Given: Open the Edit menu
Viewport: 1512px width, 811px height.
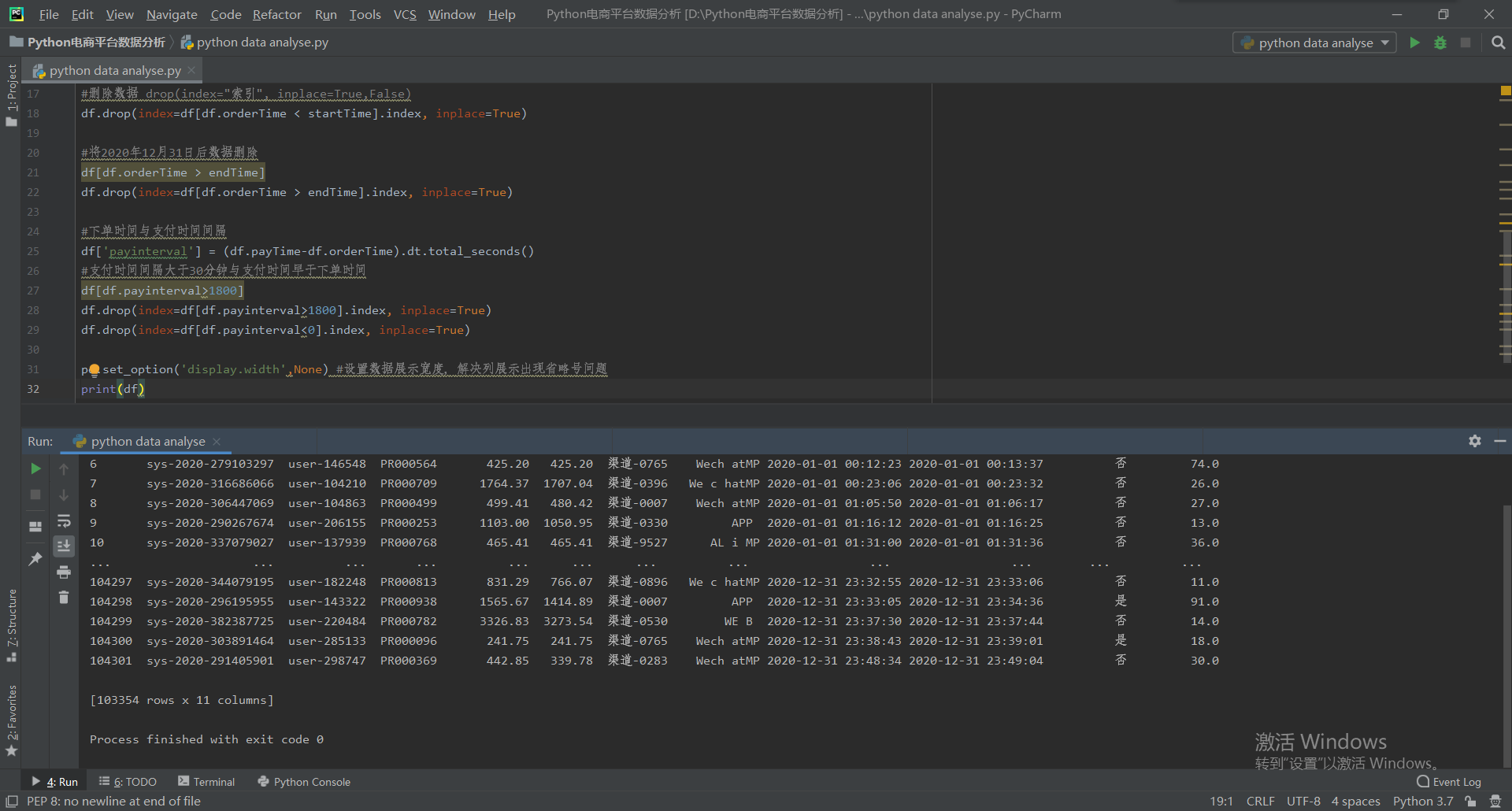Looking at the screenshot, I should [x=82, y=14].
